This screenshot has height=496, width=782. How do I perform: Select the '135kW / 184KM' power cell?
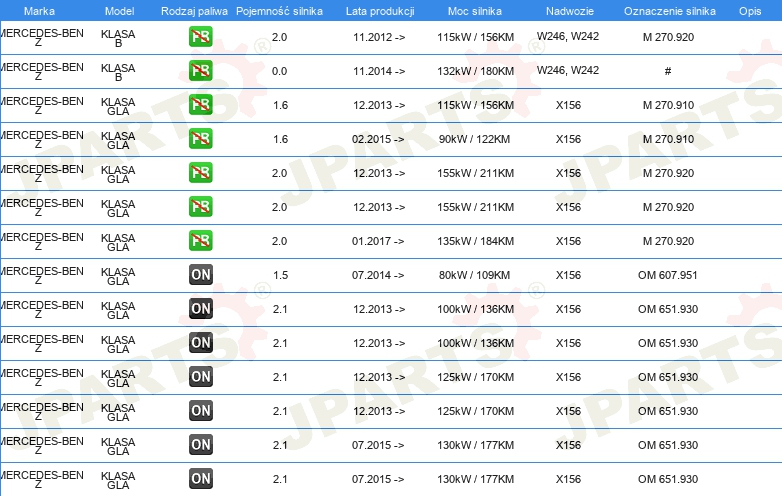(475, 241)
